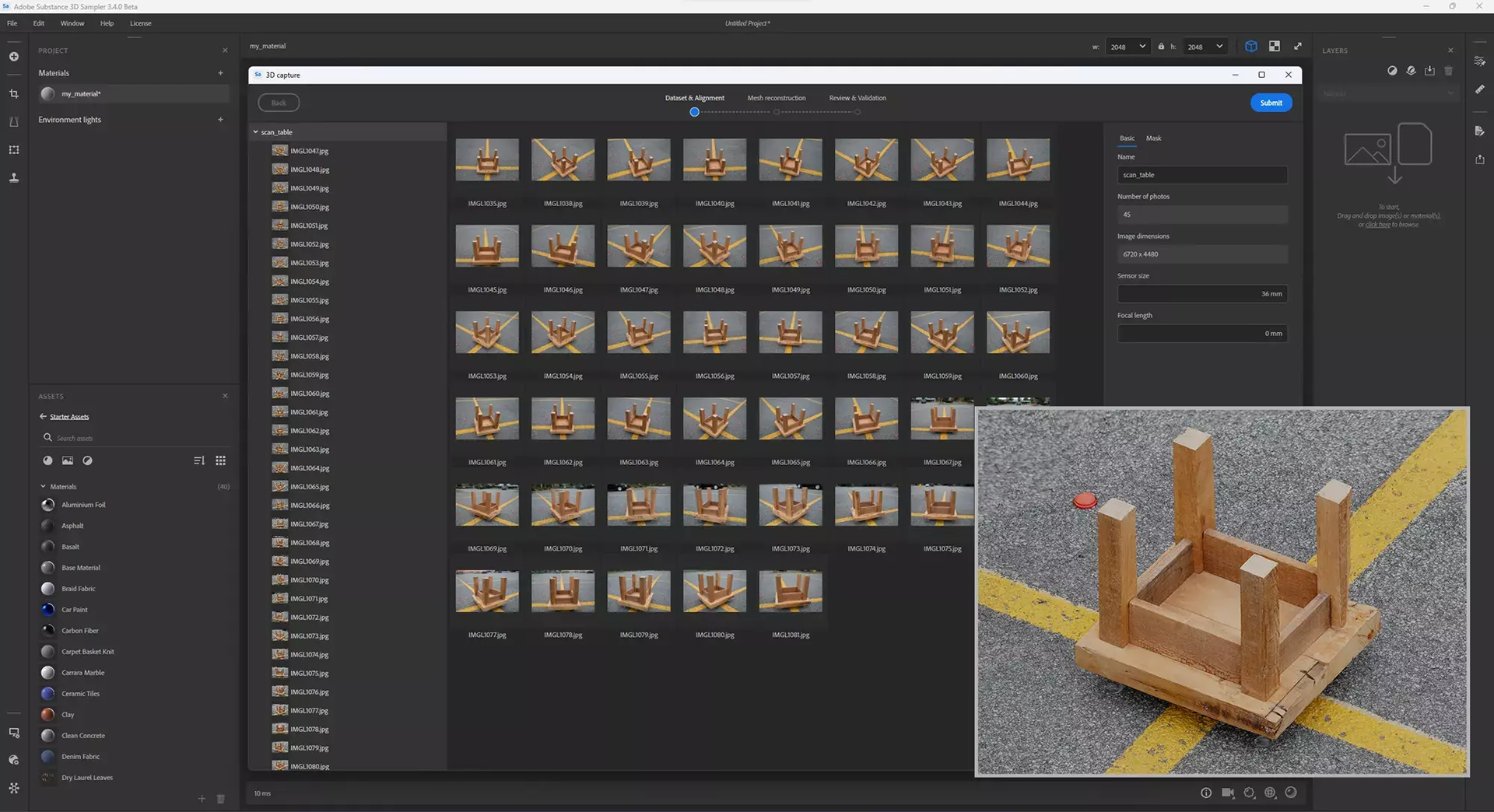
Task: Open the Mask tab
Action: click(1153, 138)
